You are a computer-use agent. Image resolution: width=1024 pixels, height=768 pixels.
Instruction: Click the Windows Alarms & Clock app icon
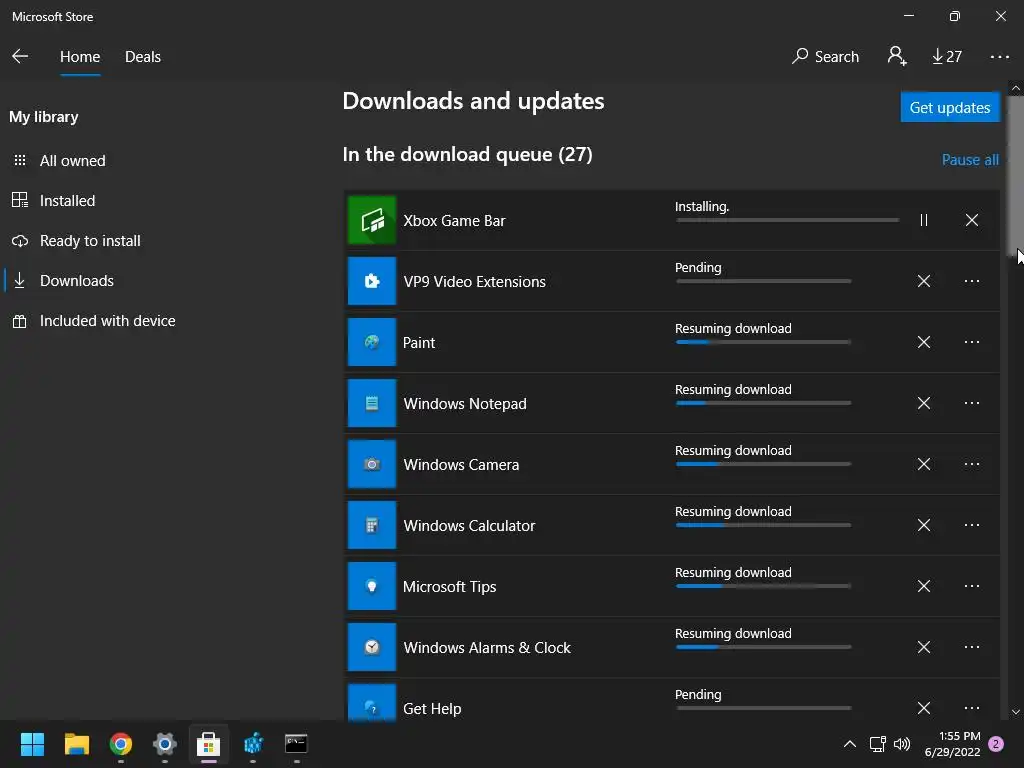pos(372,647)
